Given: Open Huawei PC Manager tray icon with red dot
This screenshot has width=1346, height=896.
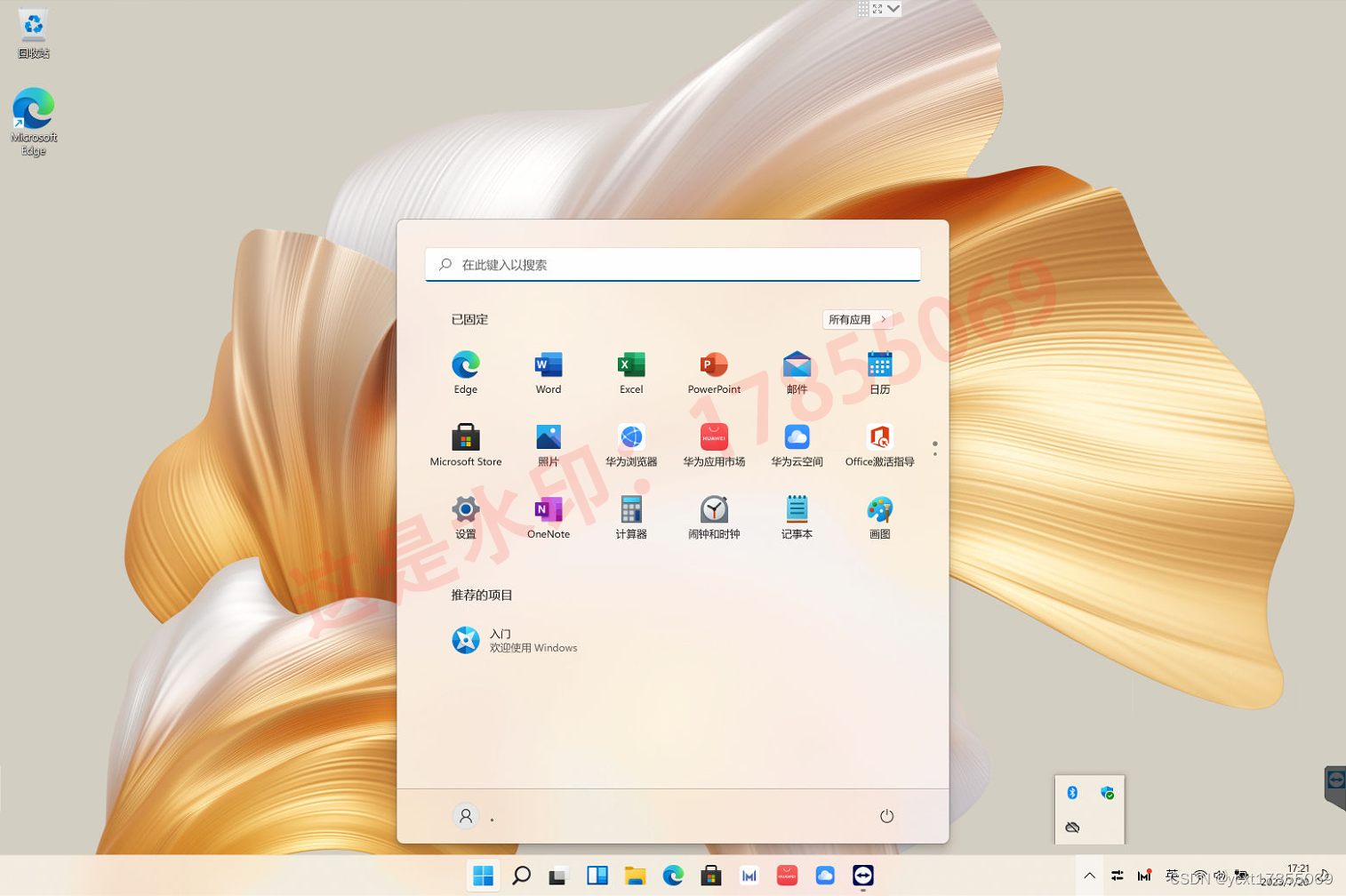Looking at the screenshot, I should tap(1144, 876).
